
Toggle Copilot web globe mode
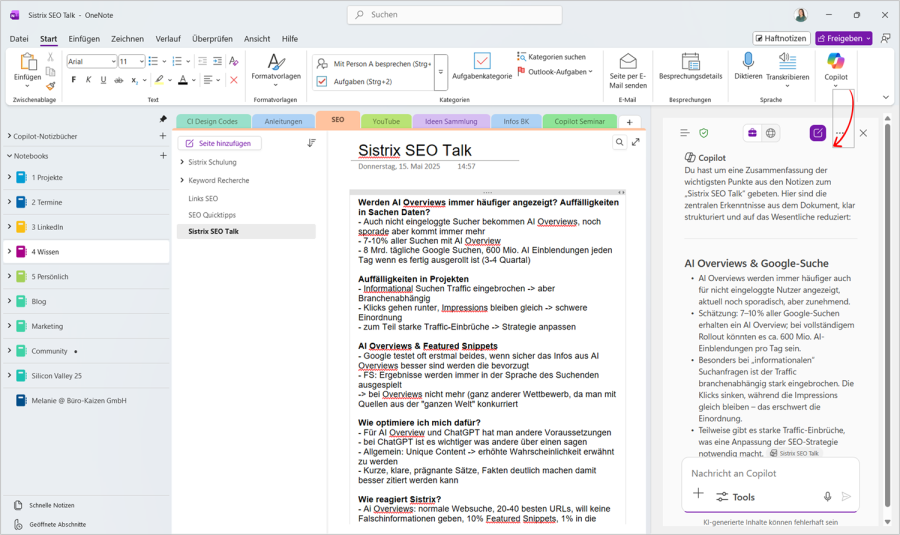click(x=771, y=133)
